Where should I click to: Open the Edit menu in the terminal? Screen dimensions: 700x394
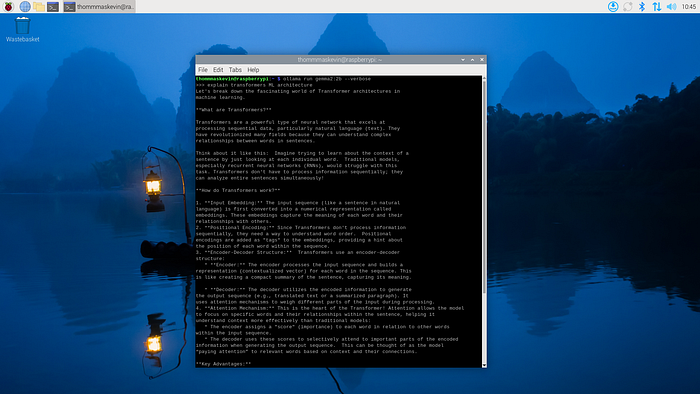(x=218, y=70)
